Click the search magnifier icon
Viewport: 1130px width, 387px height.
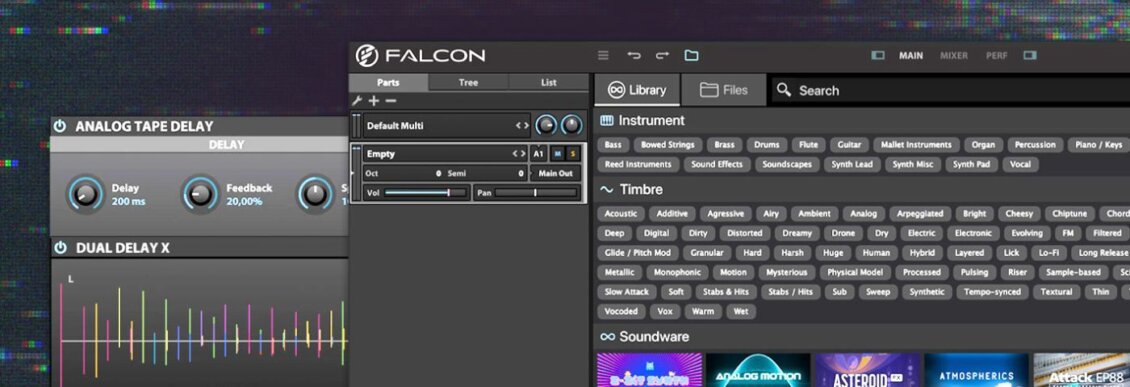coord(784,90)
